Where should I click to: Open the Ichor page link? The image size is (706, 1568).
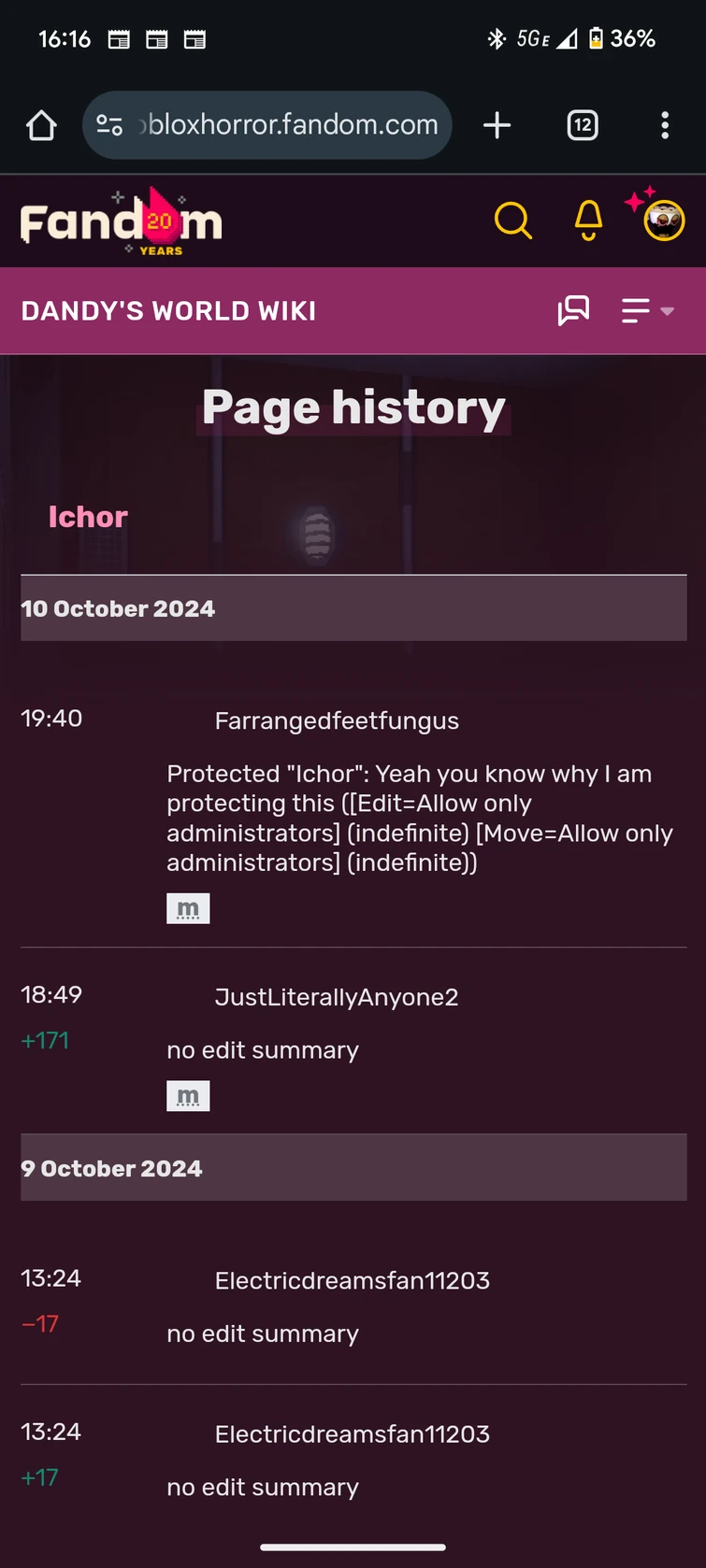pos(88,517)
